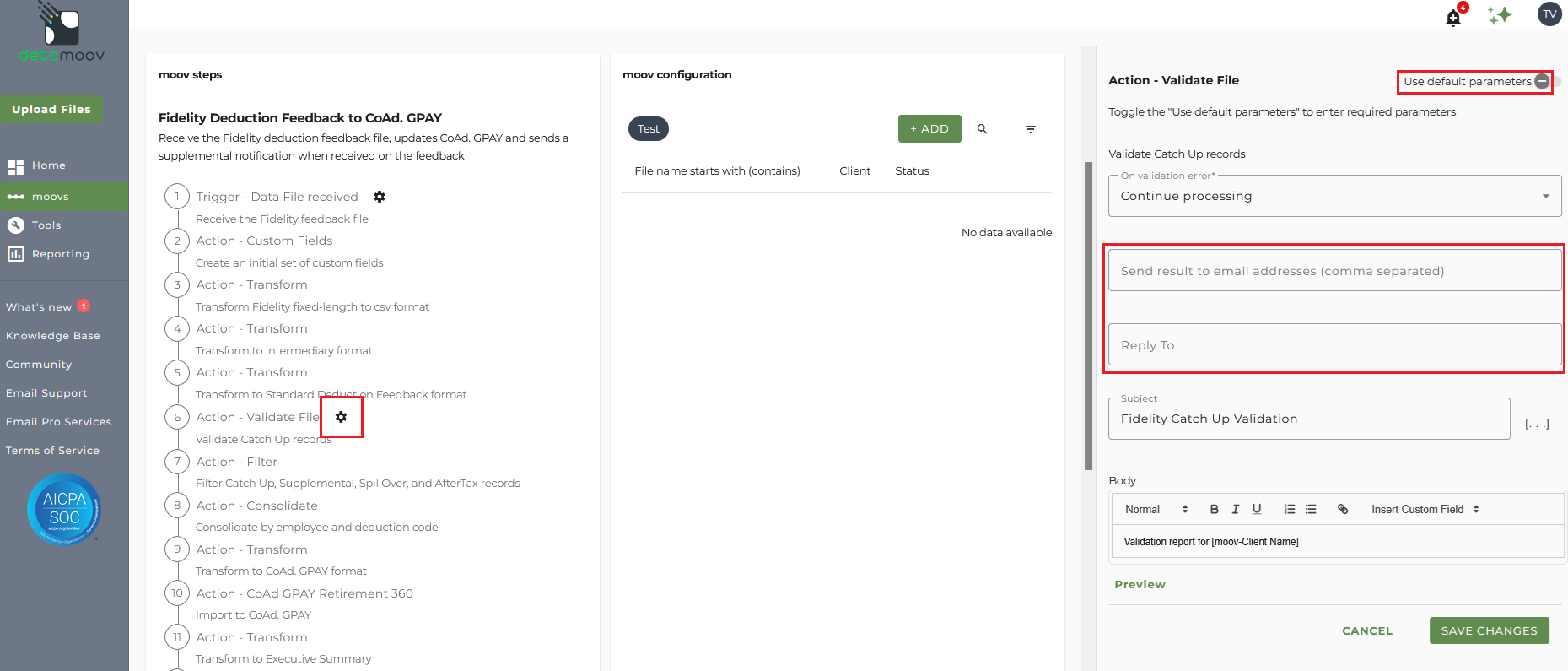Click the search icon in moov configuration
The width and height of the screenshot is (1568, 671).
pos(983,129)
